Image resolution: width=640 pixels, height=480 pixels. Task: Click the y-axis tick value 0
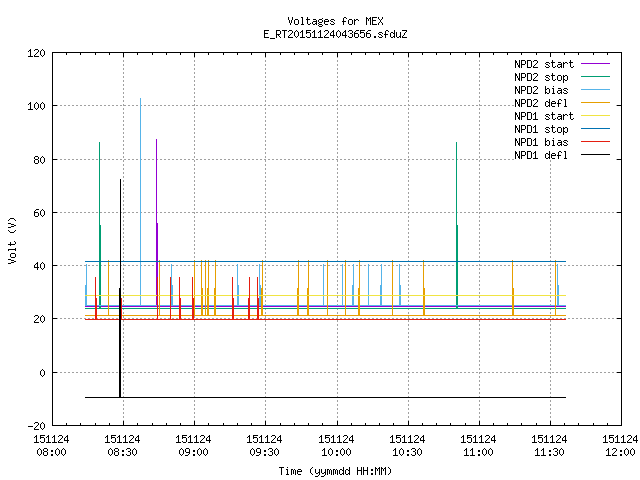pyautogui.click(x=42, y=373)
